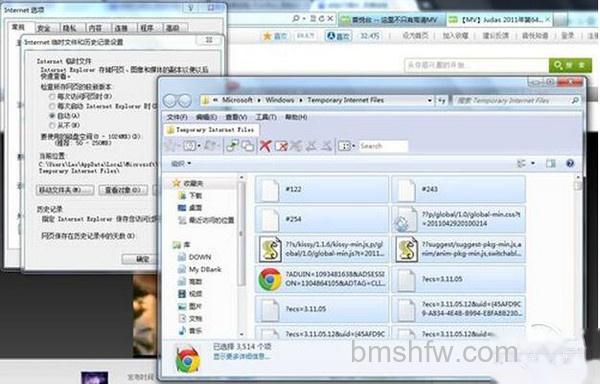Image resolution: width=600 pixels, height=384 pixels.
Task: Open the 工具(T) menu
Action: point(266,117)
